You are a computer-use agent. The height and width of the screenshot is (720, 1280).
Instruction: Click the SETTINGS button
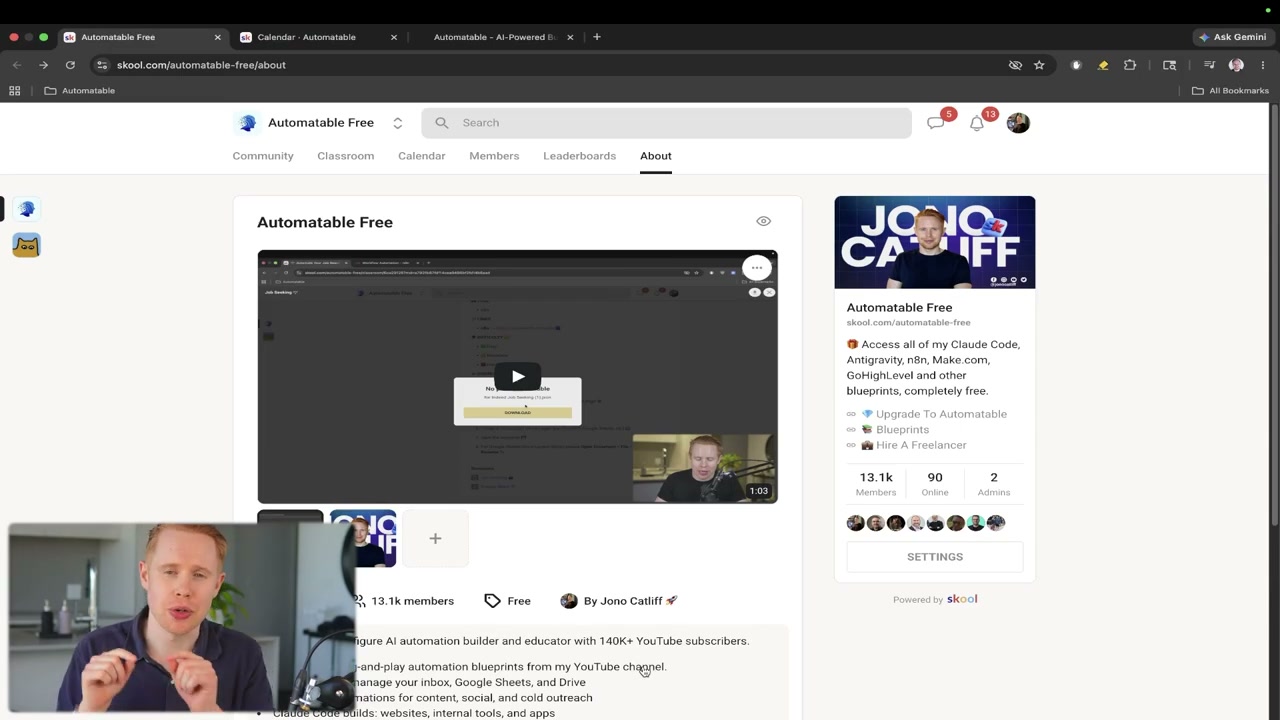[x=935, y=557]
